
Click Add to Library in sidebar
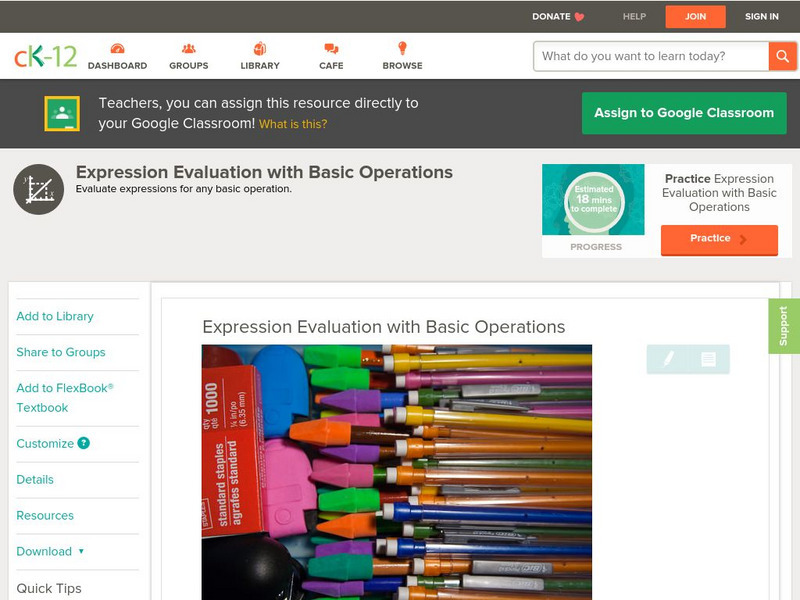(x=55, y=316)
